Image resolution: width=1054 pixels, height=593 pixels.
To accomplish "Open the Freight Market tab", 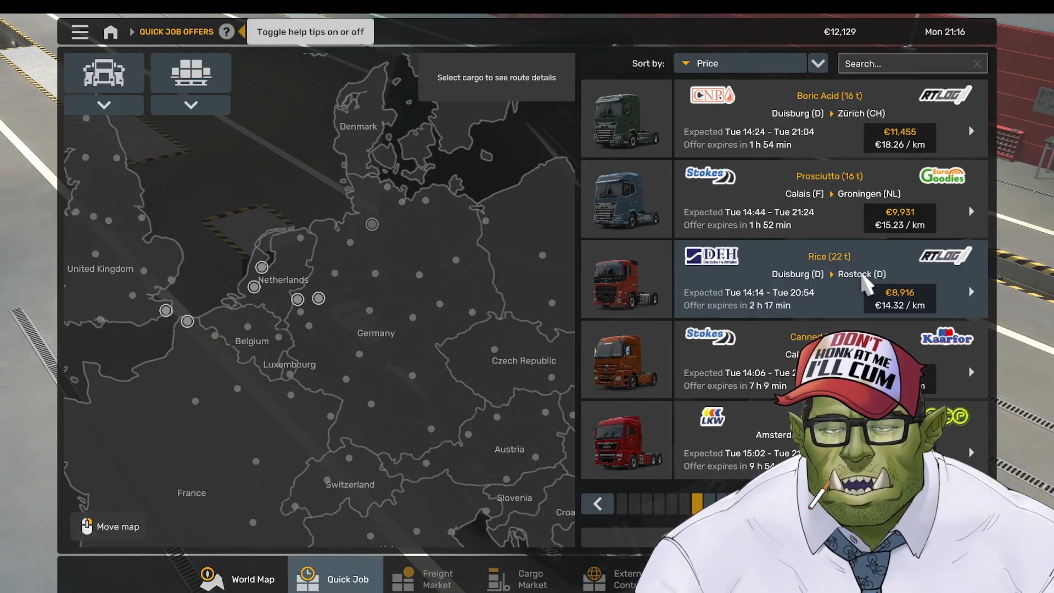I will [424, 578].
